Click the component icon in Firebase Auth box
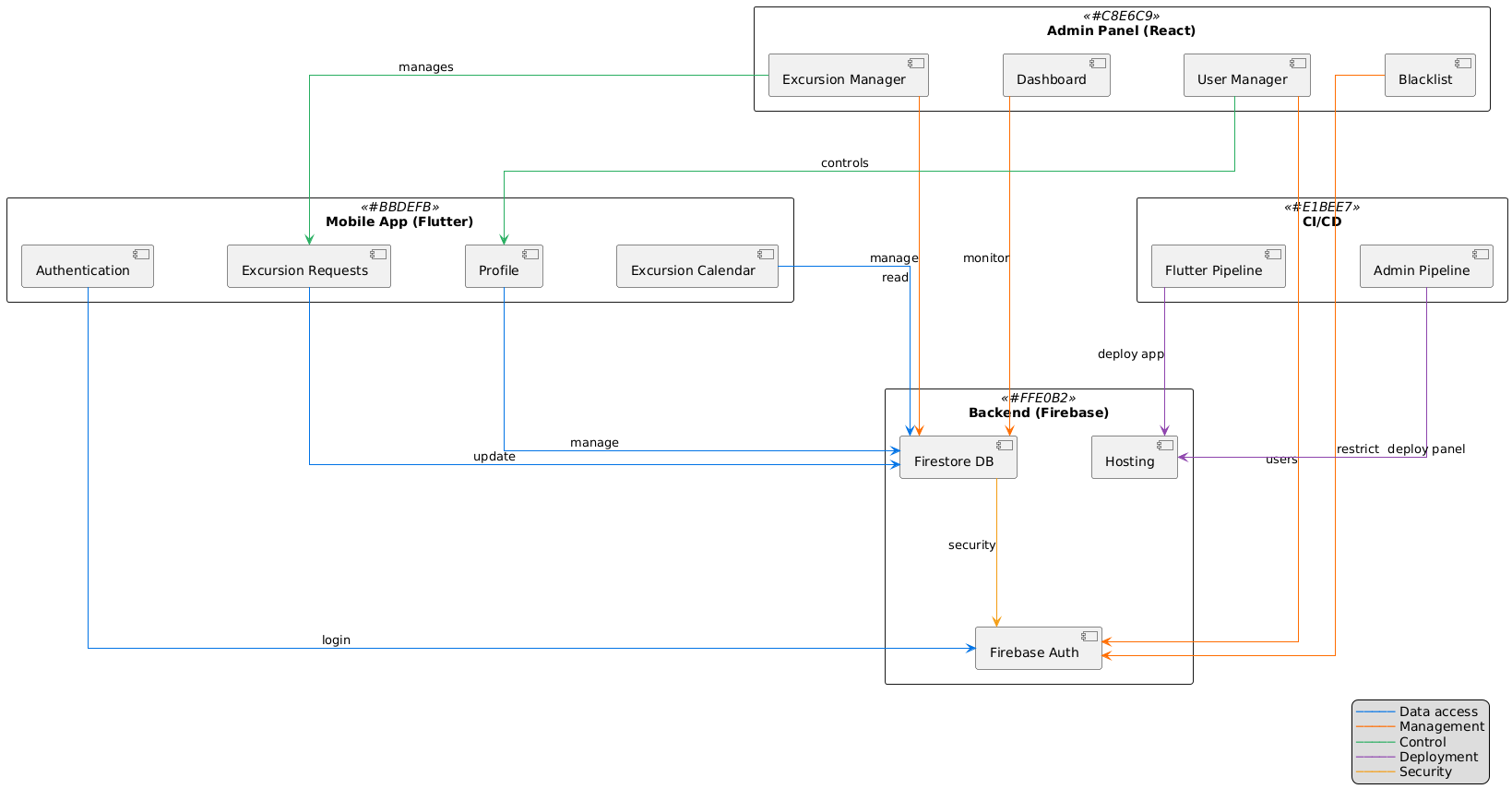This screenshot has width=1512, height=801. [1089, 637]
